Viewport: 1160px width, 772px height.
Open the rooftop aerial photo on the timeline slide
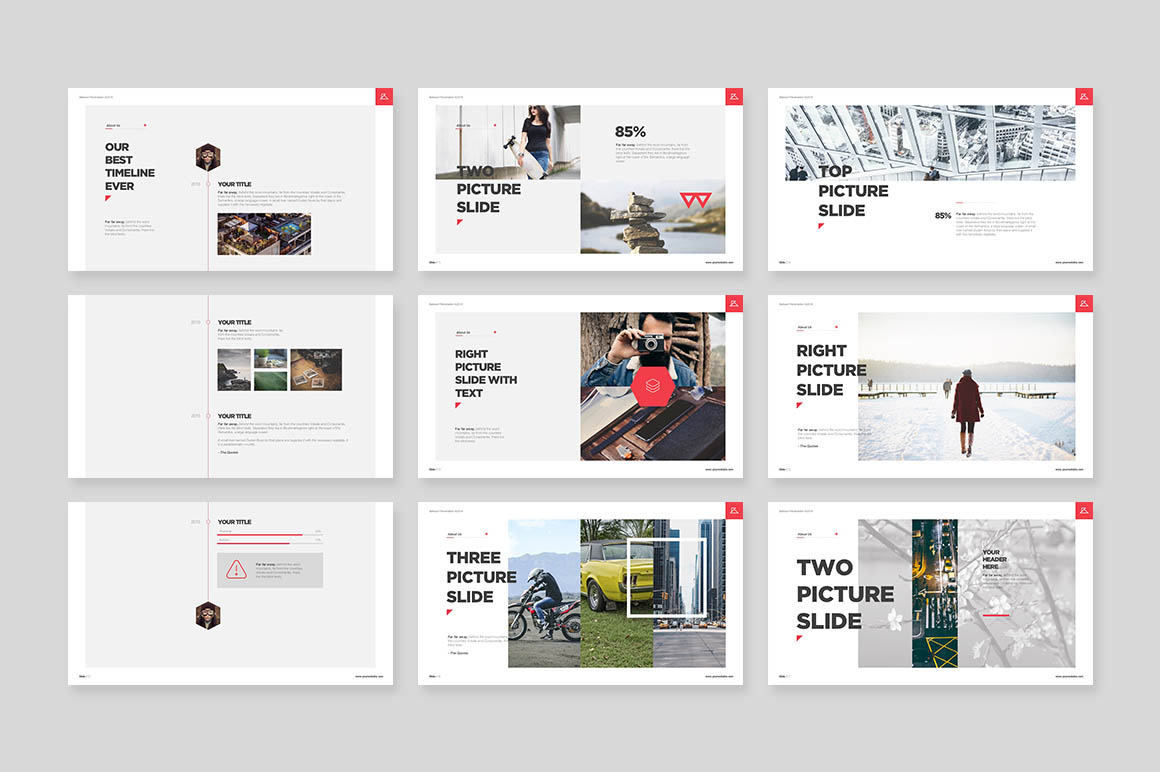(x=264, y=234)
